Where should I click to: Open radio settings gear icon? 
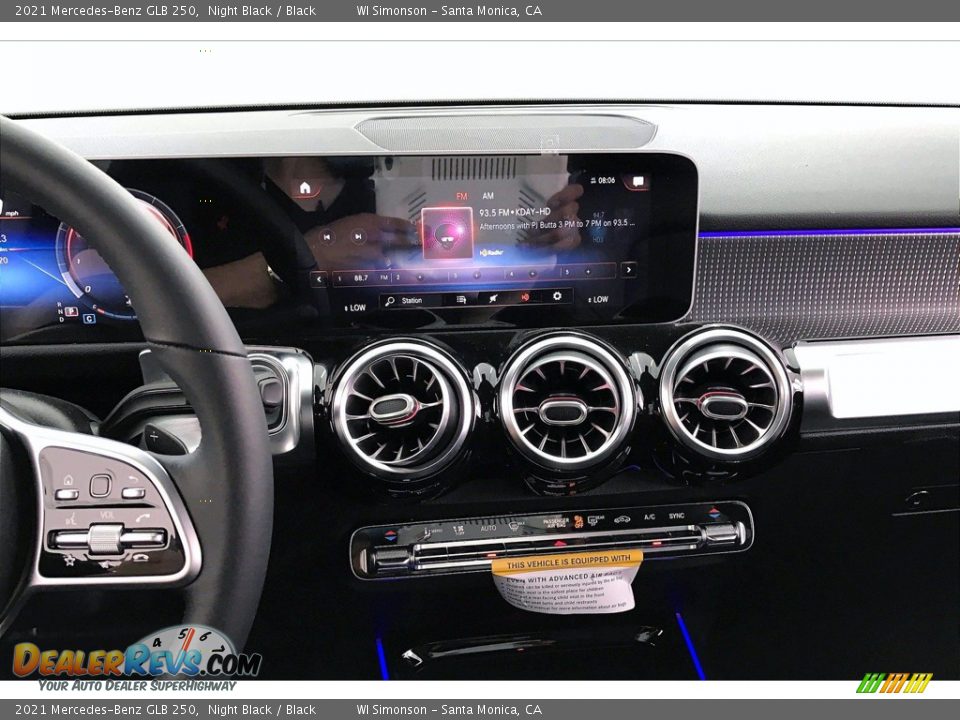pyautogui.click(x=557, y=296)
